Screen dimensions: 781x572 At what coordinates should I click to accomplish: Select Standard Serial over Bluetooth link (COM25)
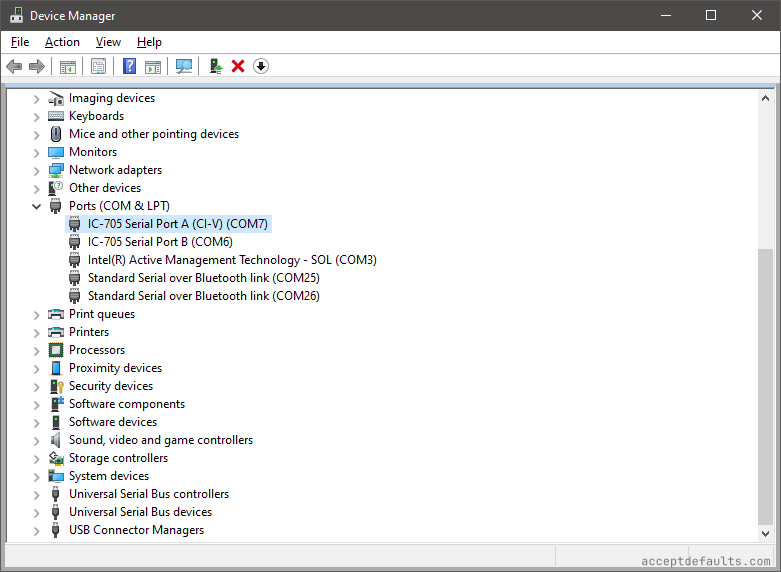203,278
